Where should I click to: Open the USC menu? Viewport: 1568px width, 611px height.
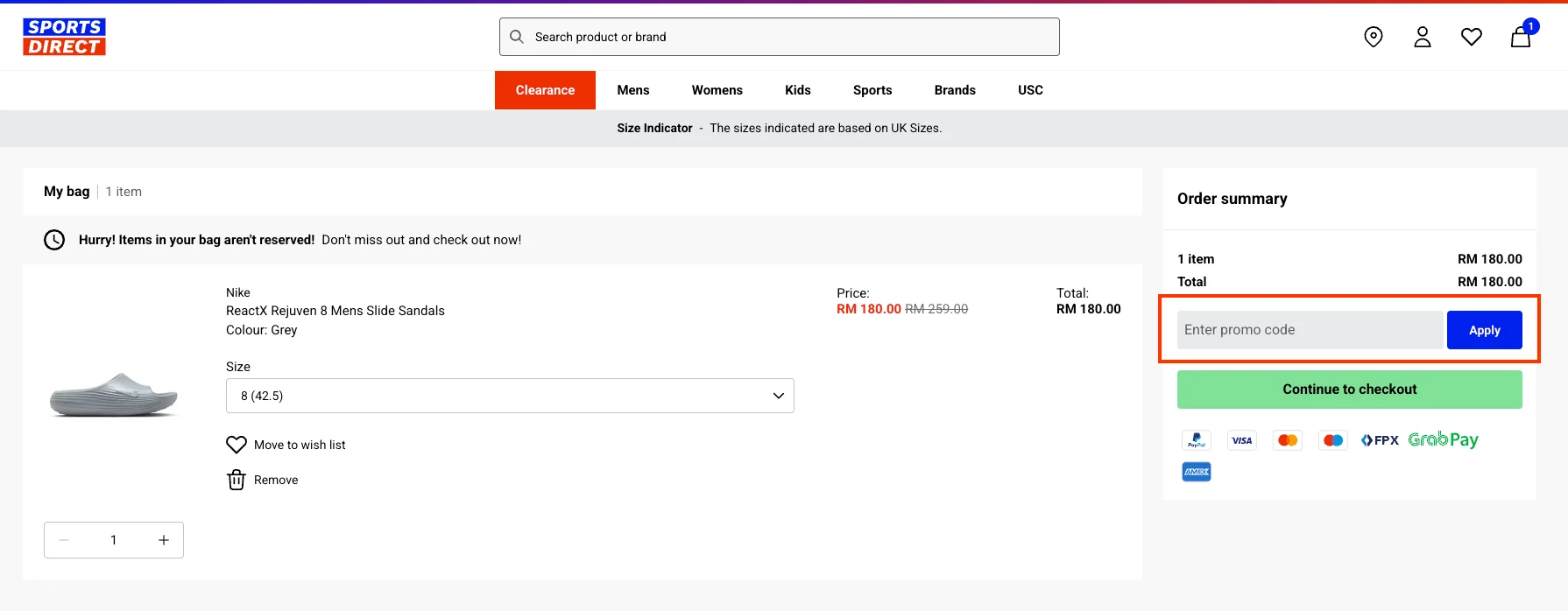pyautogui.click(x=1030, y=90)
